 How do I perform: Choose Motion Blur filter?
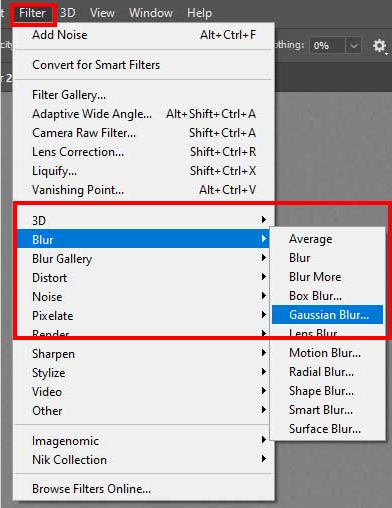point(325,353)
